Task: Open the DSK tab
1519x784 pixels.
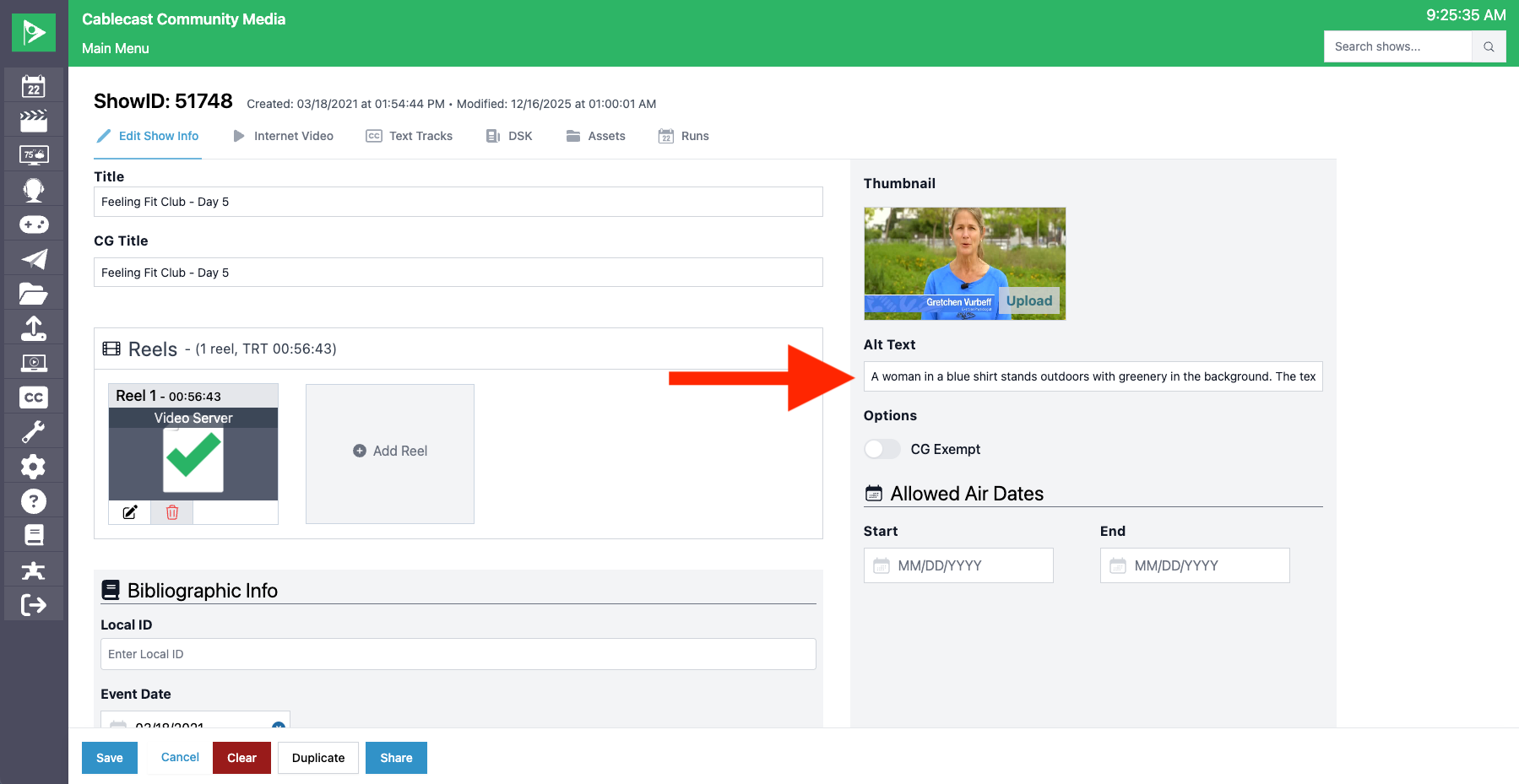Action: pos(509,136)
